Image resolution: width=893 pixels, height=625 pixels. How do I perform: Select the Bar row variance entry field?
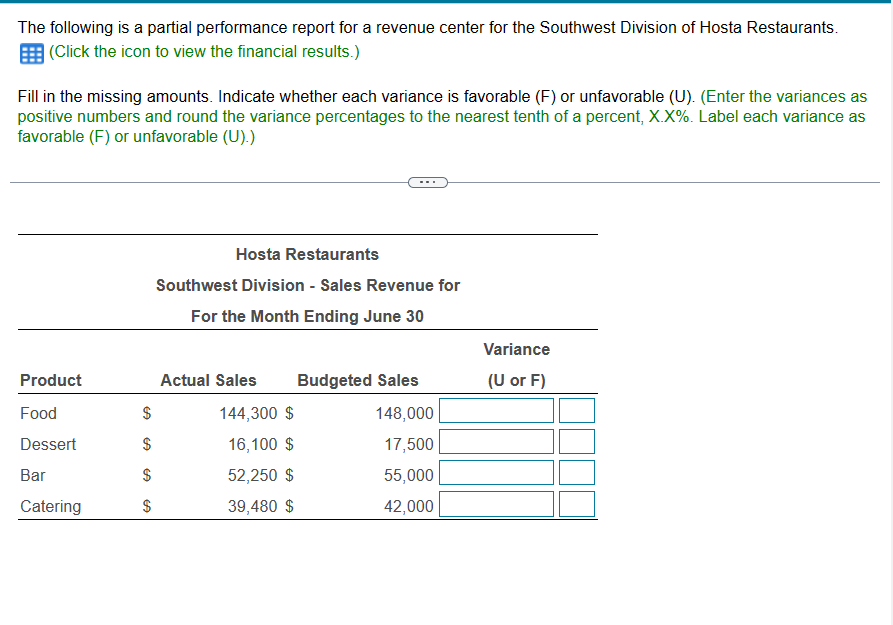[x=496, y=472]
